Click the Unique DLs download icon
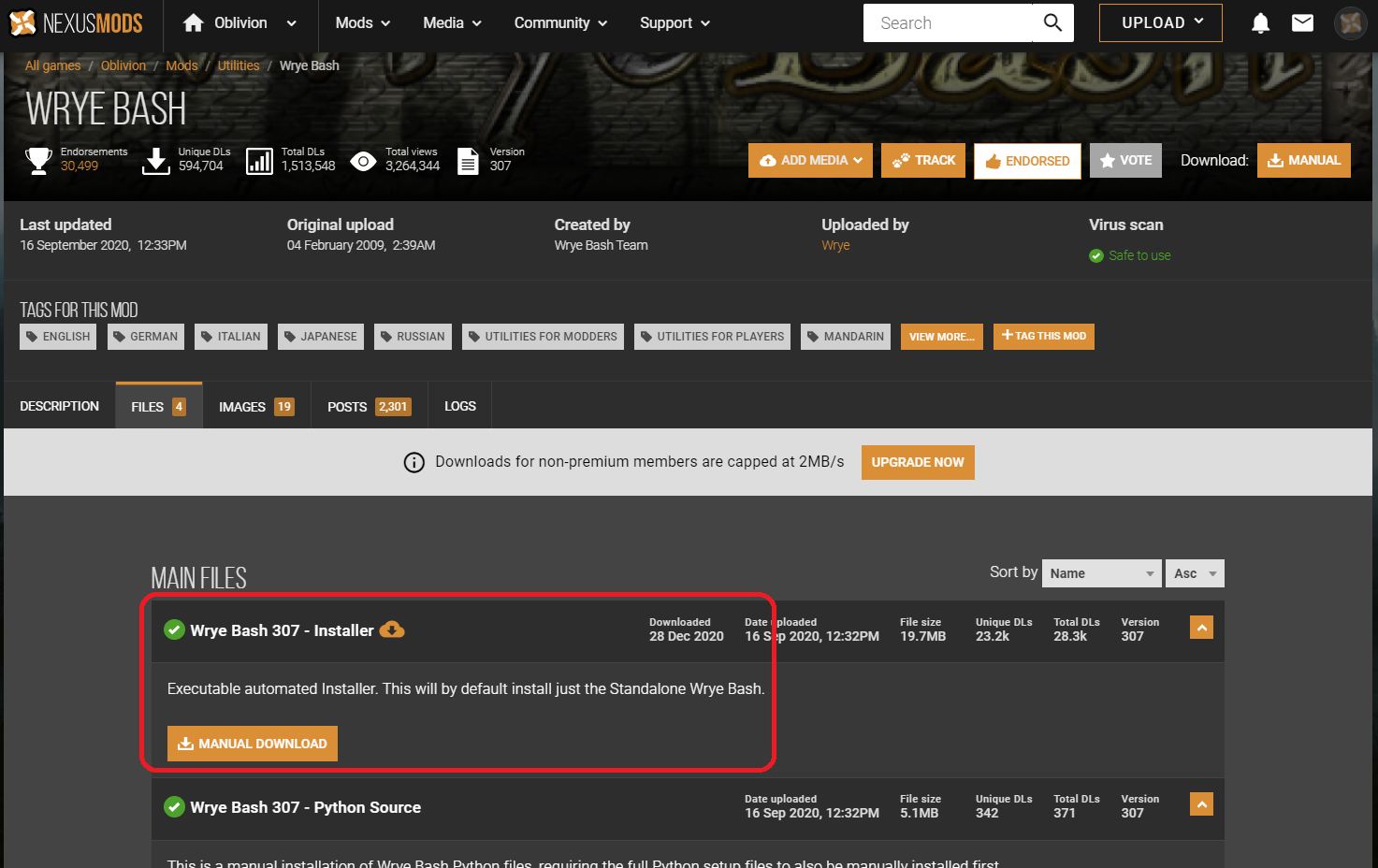The height and width of the screenshot is (868, 1378). point(155,161)
